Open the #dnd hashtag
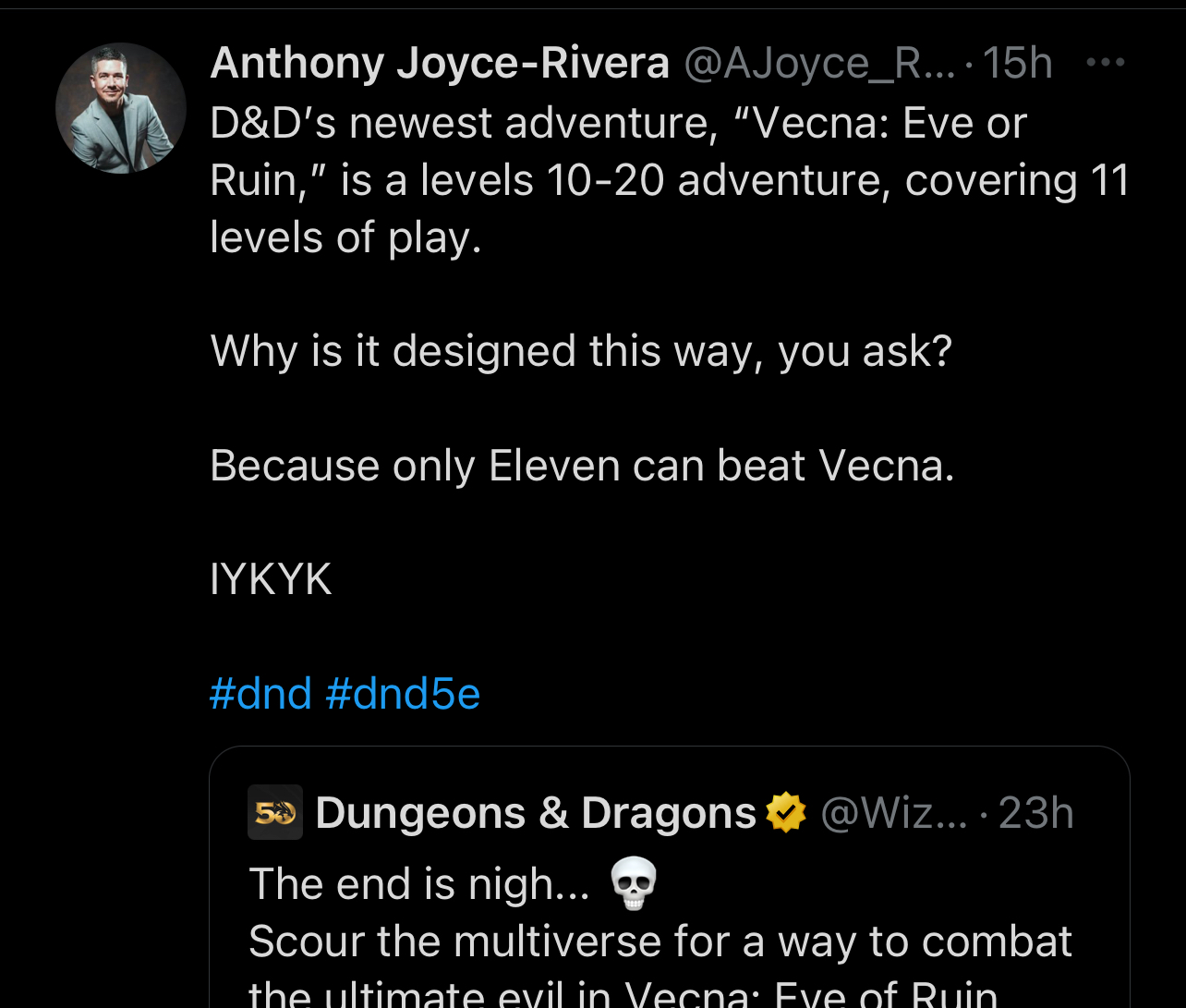This screenshot has height=1008, width=1186. click(x=260, y=693)
